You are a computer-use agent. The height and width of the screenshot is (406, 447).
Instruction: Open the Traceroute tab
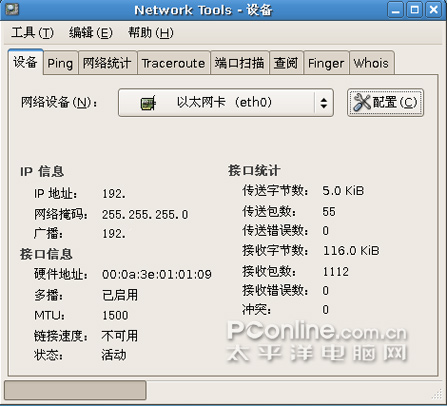pyautogui.click(x=173, y=63)
